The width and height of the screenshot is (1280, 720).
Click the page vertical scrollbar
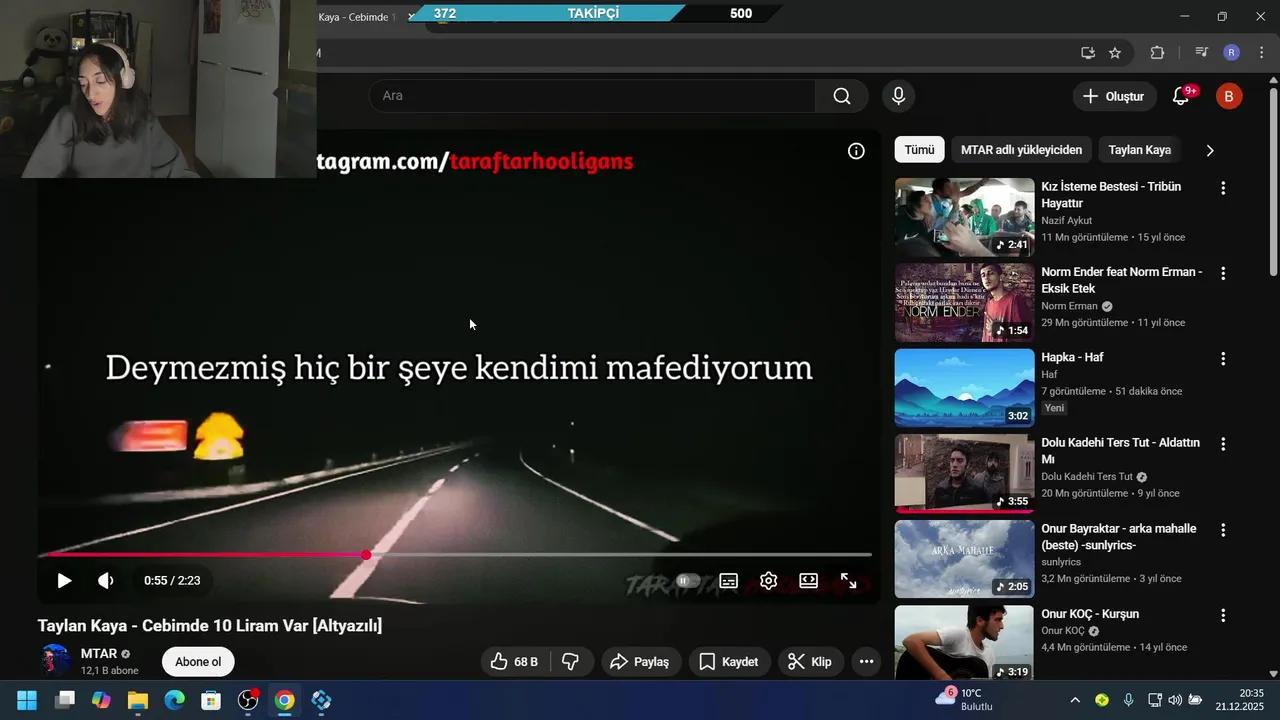tap(1273, 180)
